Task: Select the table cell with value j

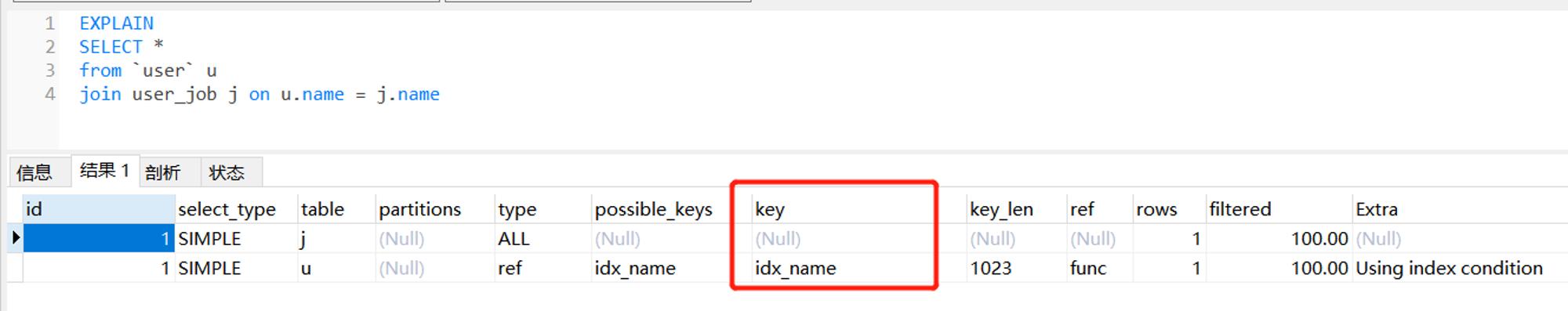Action: (x=336, y=238)
